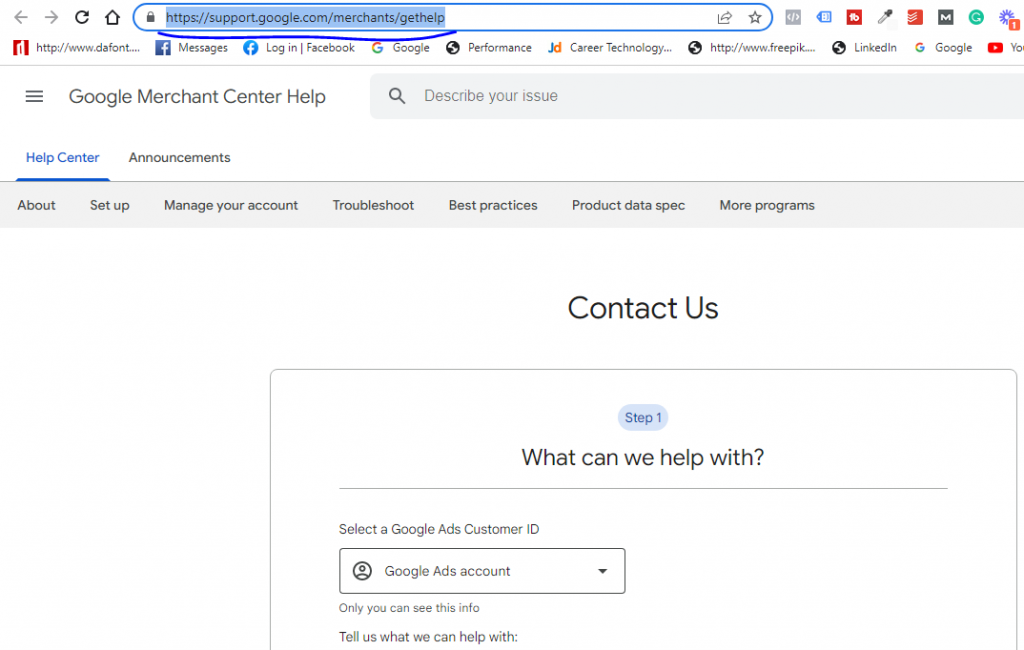Switch to the Announcements tab
1024x650 pixels.
(x=180, y=157)
